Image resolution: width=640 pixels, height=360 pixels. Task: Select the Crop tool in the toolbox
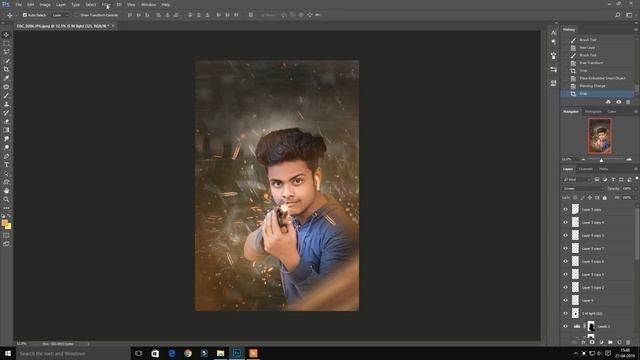click(x=6, y=69)
